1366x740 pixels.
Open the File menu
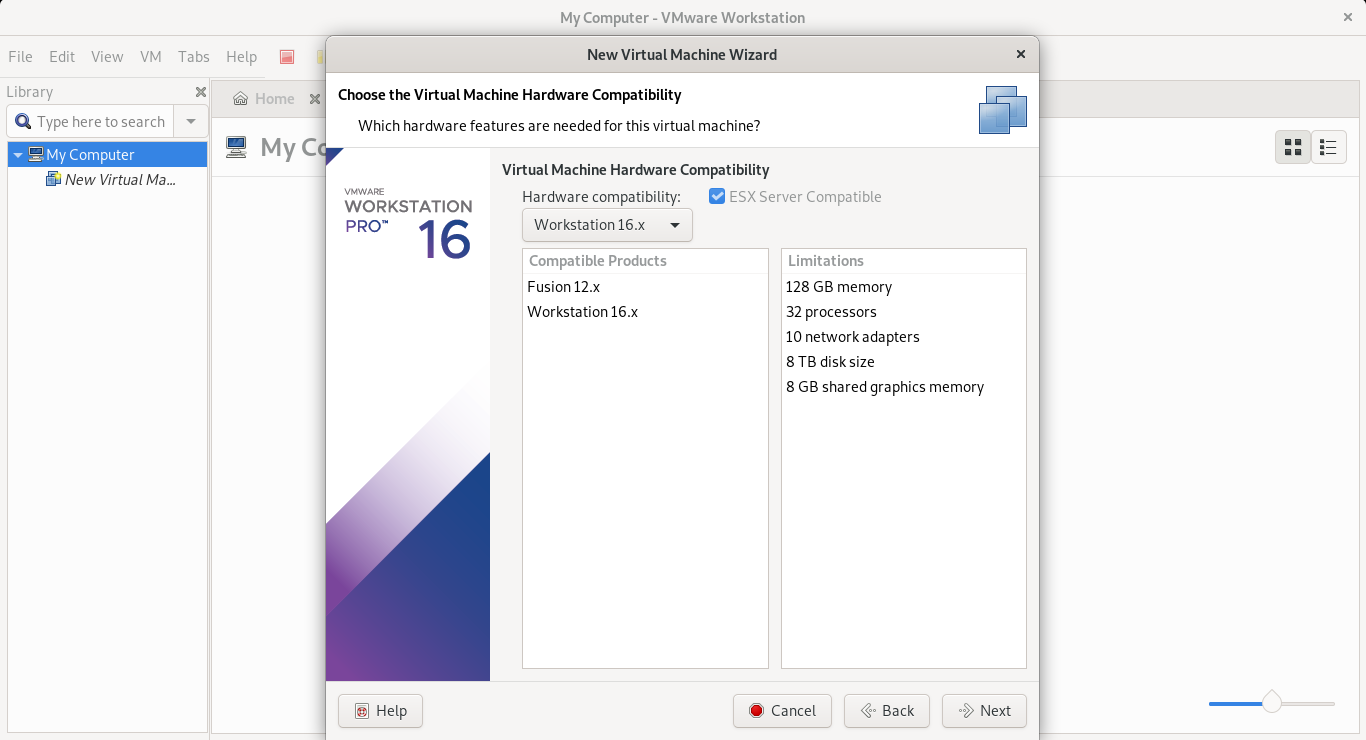[20, 57]
